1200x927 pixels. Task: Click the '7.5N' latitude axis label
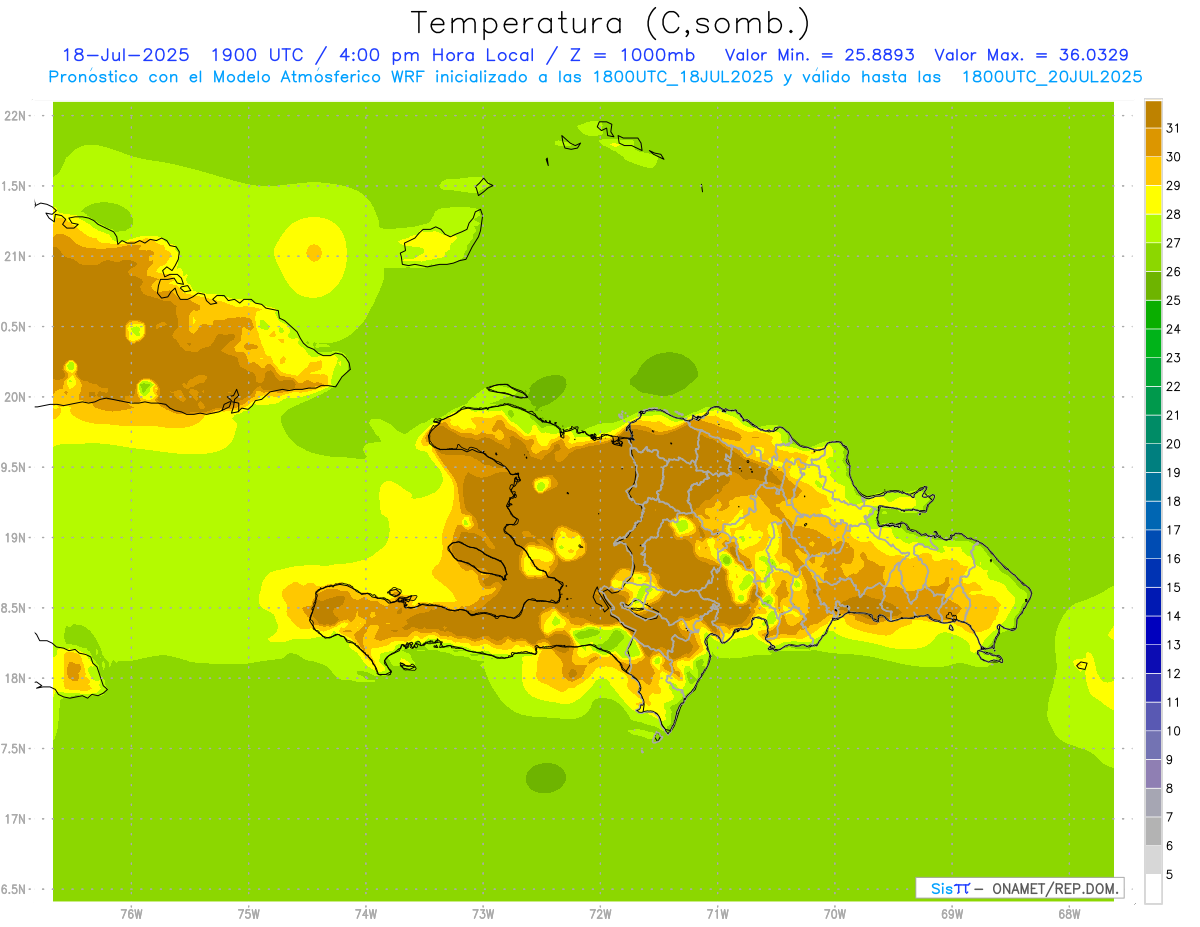tap(12, 749)
